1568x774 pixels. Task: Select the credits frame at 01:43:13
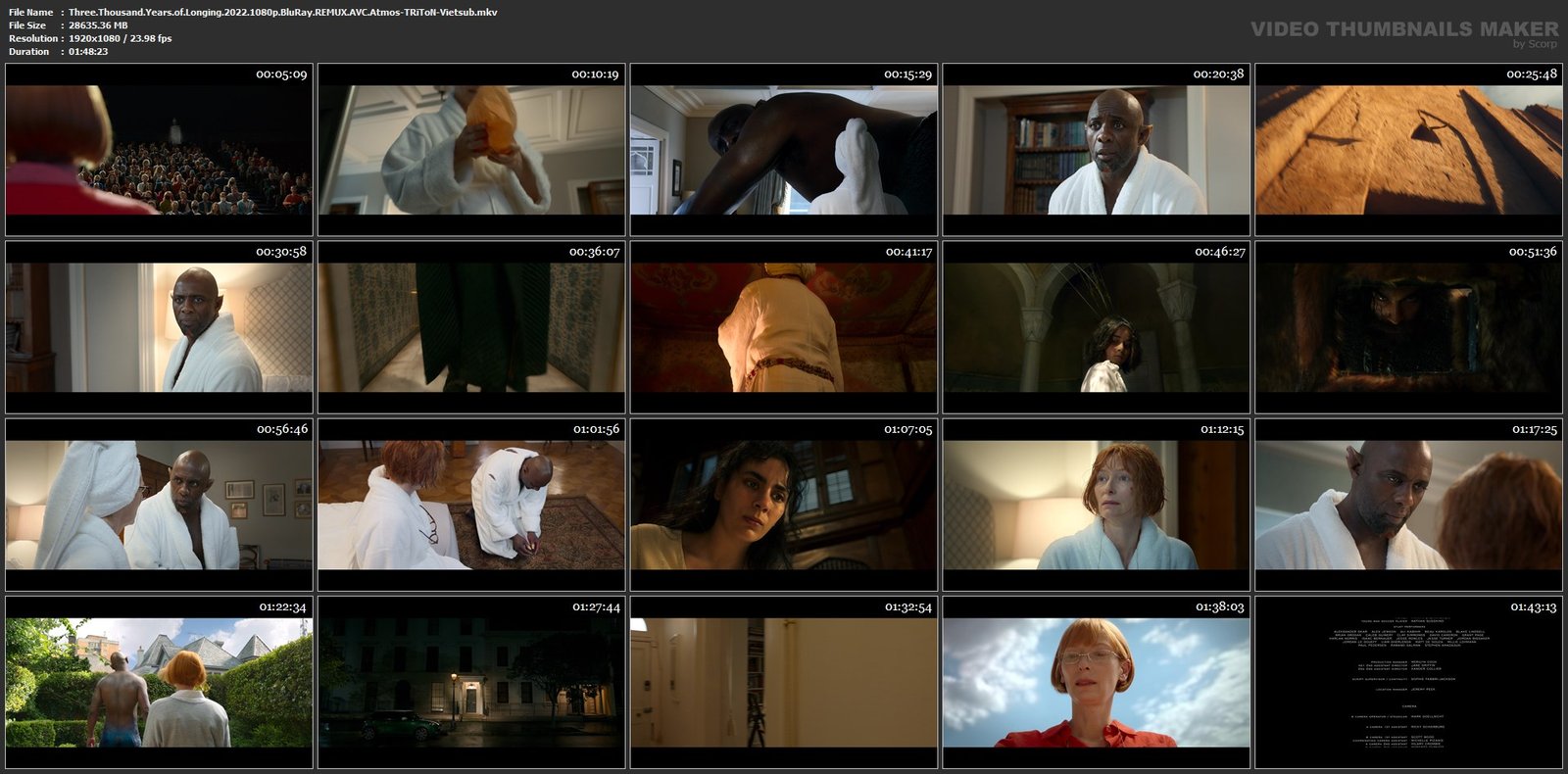point(1409,683)
